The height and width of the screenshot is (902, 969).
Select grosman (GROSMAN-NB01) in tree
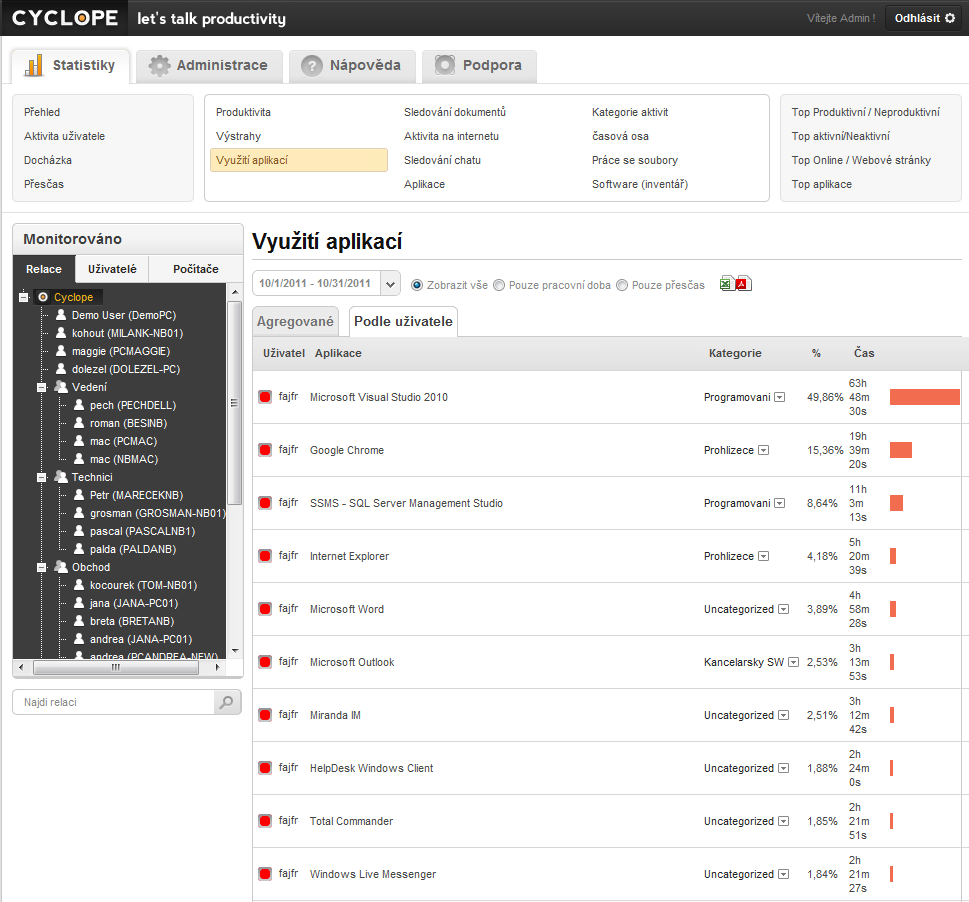tap(157, 513)
